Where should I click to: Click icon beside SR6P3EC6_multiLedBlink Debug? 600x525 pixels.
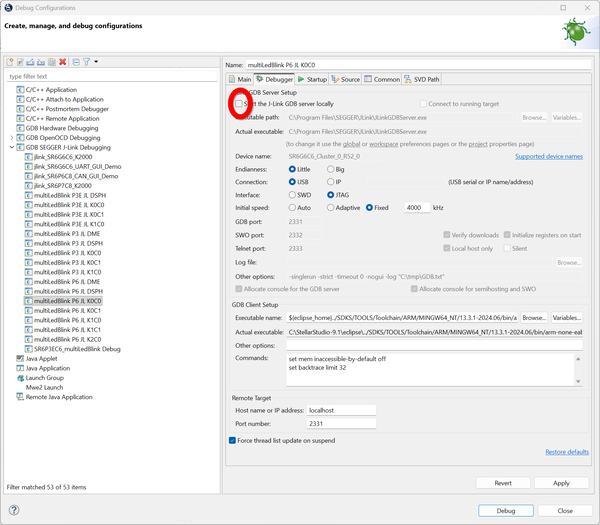coord(29,349)
